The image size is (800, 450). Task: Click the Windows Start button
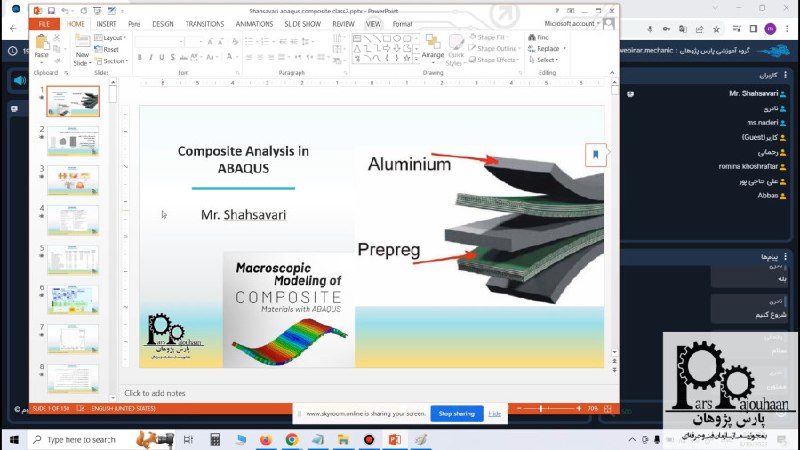tap(14, 439)
